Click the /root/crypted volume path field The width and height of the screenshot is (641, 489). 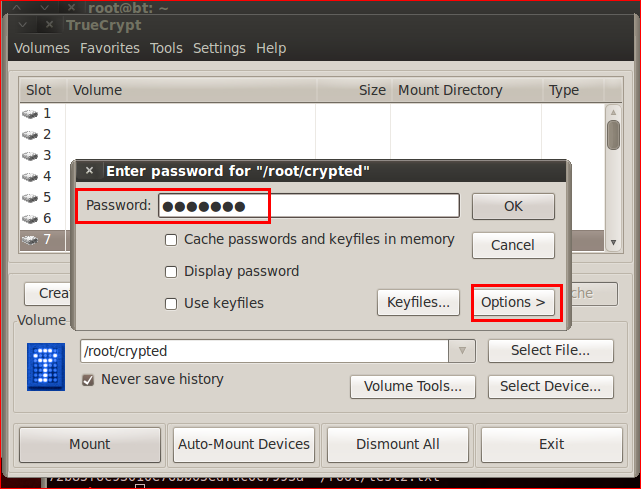pos(264,351)
